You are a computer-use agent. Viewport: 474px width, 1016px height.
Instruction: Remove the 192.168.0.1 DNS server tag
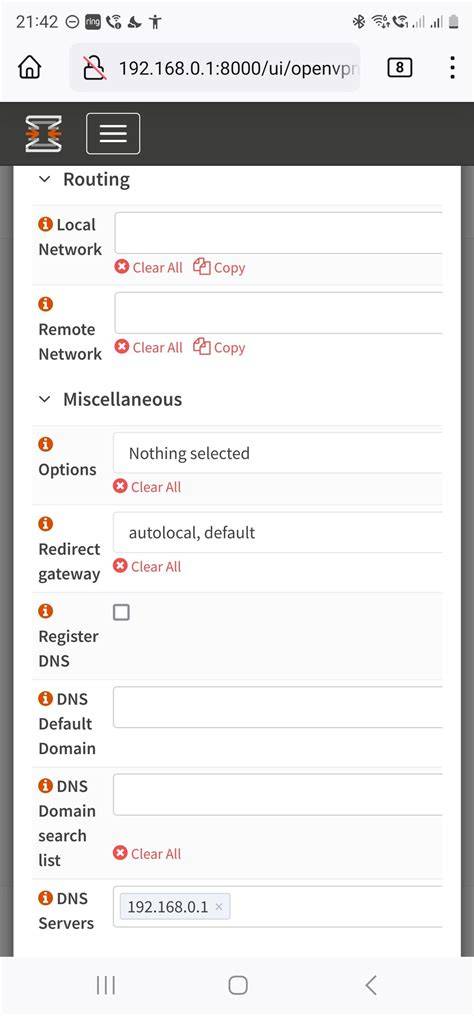click(219, 907)
